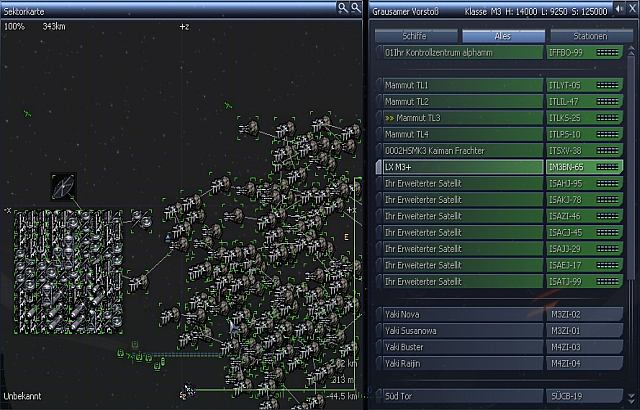640x410 pixels.
Task: Toggle the speaker sound icon in the title bar
Action: coord(619,9)
